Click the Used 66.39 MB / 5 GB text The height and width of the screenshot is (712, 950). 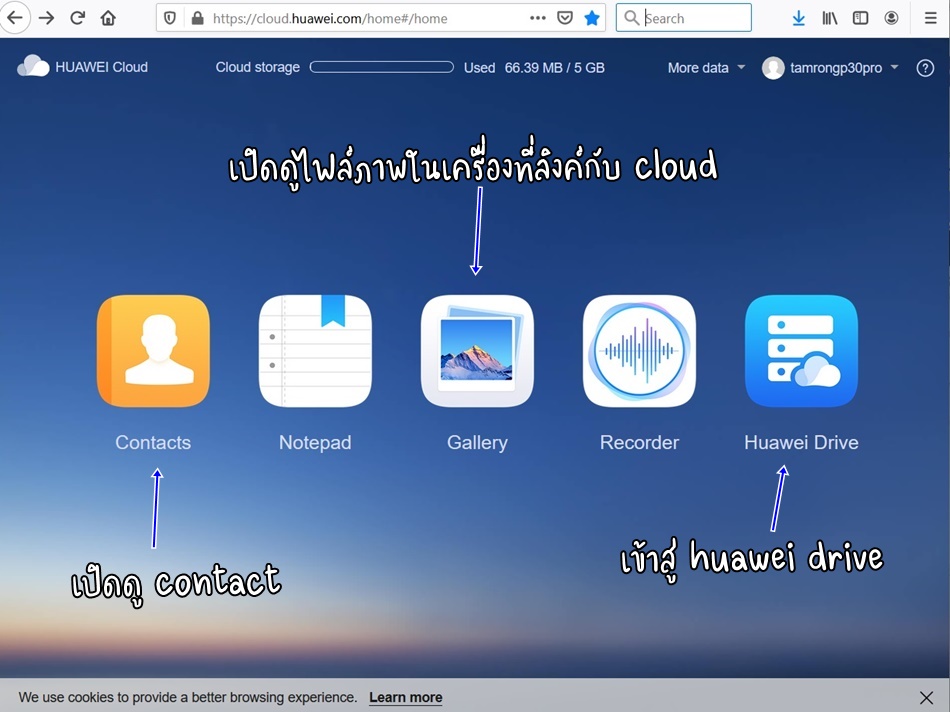[x=534, y=68]
